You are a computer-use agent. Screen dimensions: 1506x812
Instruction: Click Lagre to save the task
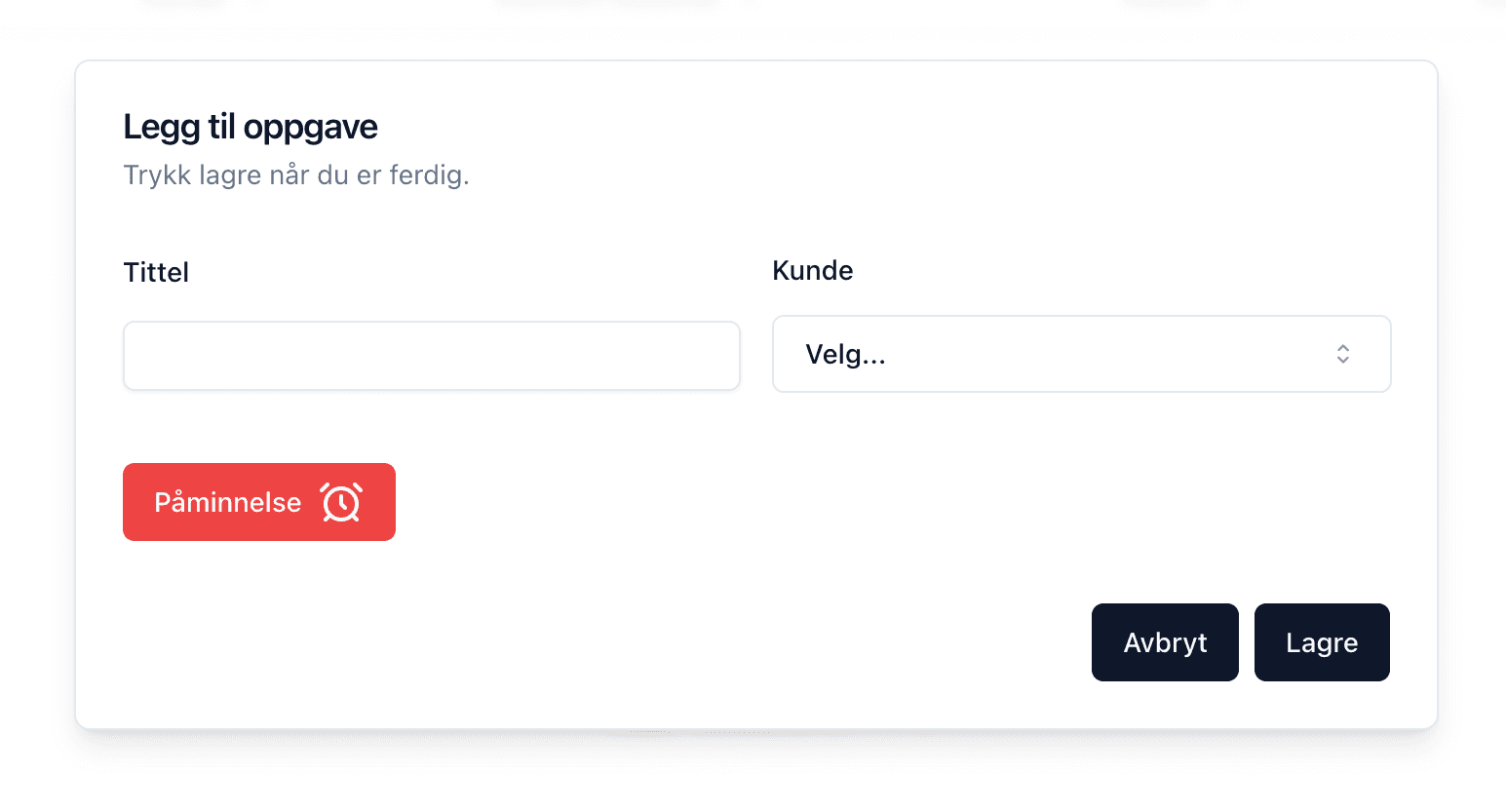coord(1322,642)
